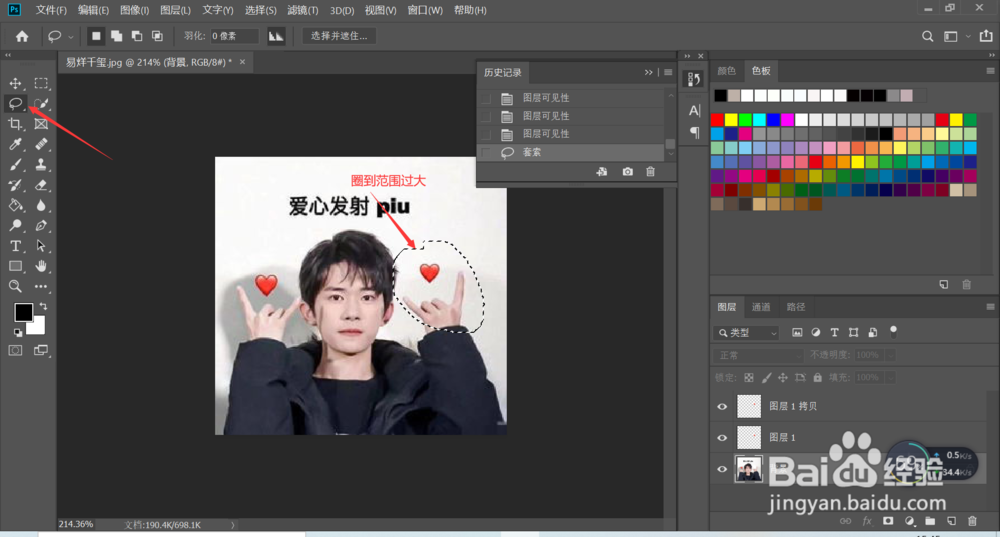Image resolution: width=1000 pixels, height=537 pixels.
Task: Select the Horizontal Type tool
Action: [x=15, y=246]
